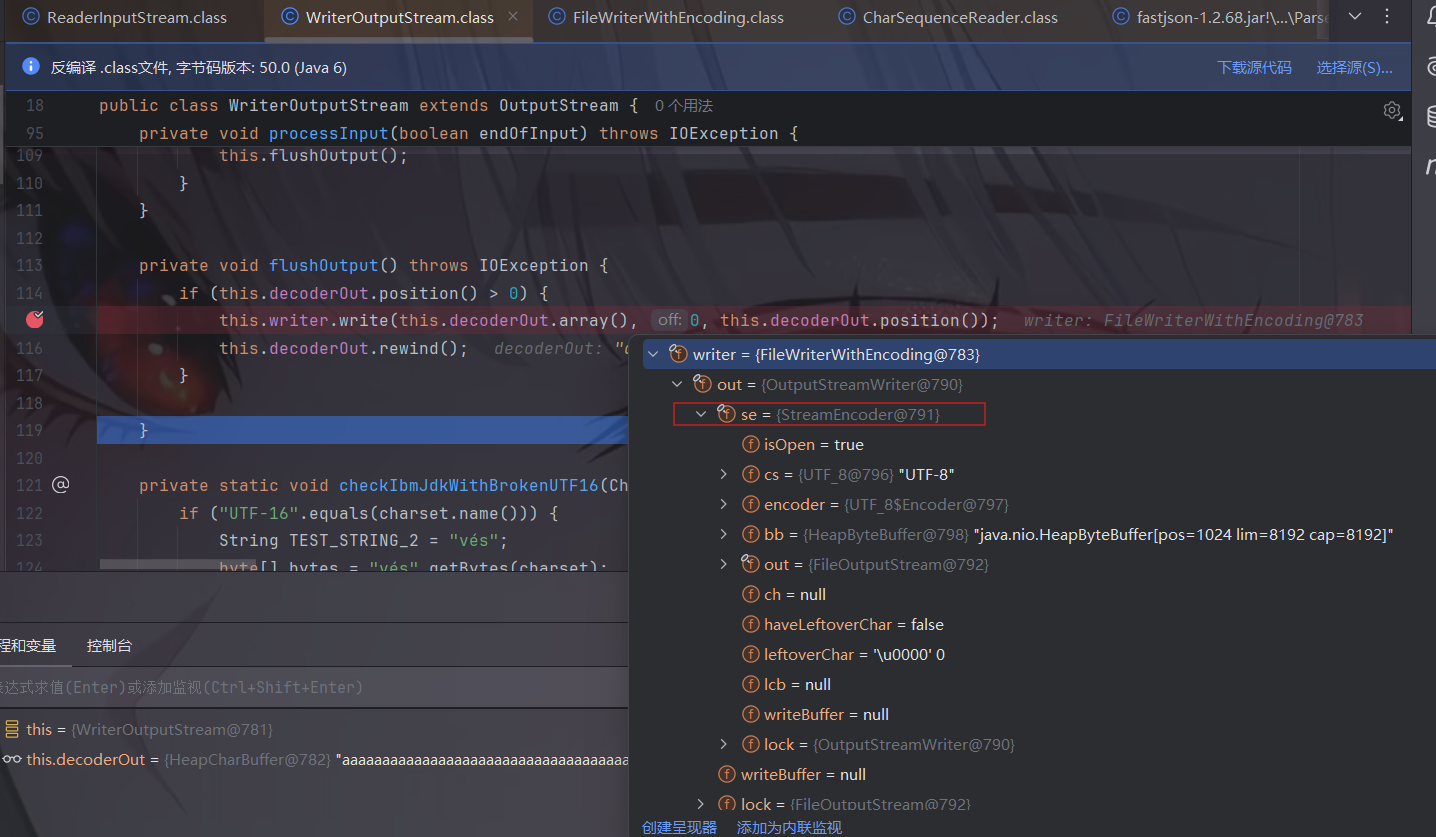Screen dimensions: 1436x837
Task: Click the @ gutter icon at line 121
Action: 61,485
